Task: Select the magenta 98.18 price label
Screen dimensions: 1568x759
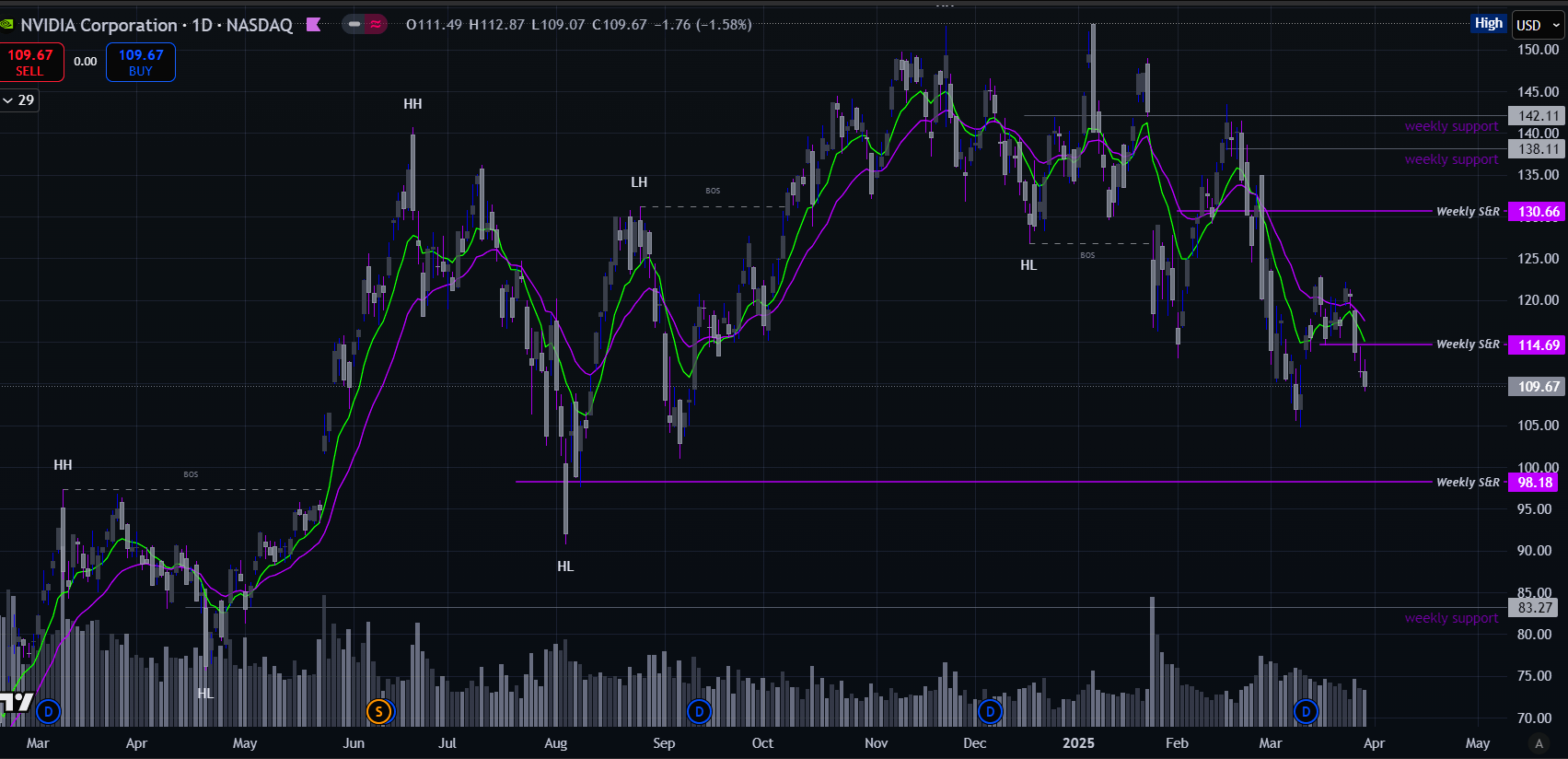Action: 1533,483
